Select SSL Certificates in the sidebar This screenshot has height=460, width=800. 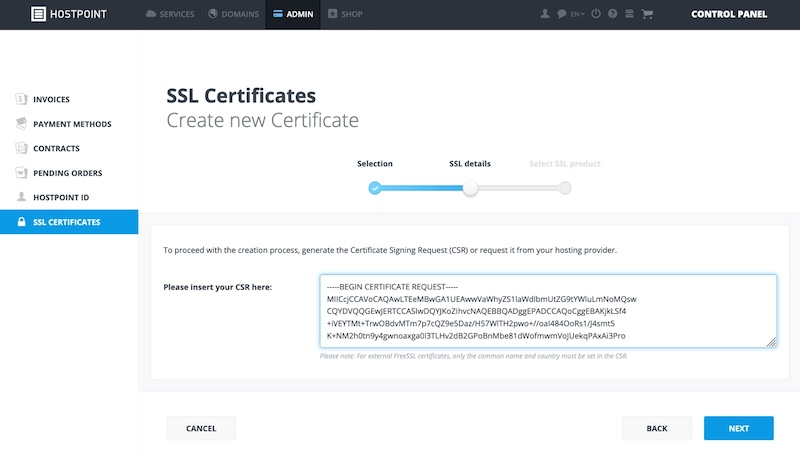click(69, 222)
